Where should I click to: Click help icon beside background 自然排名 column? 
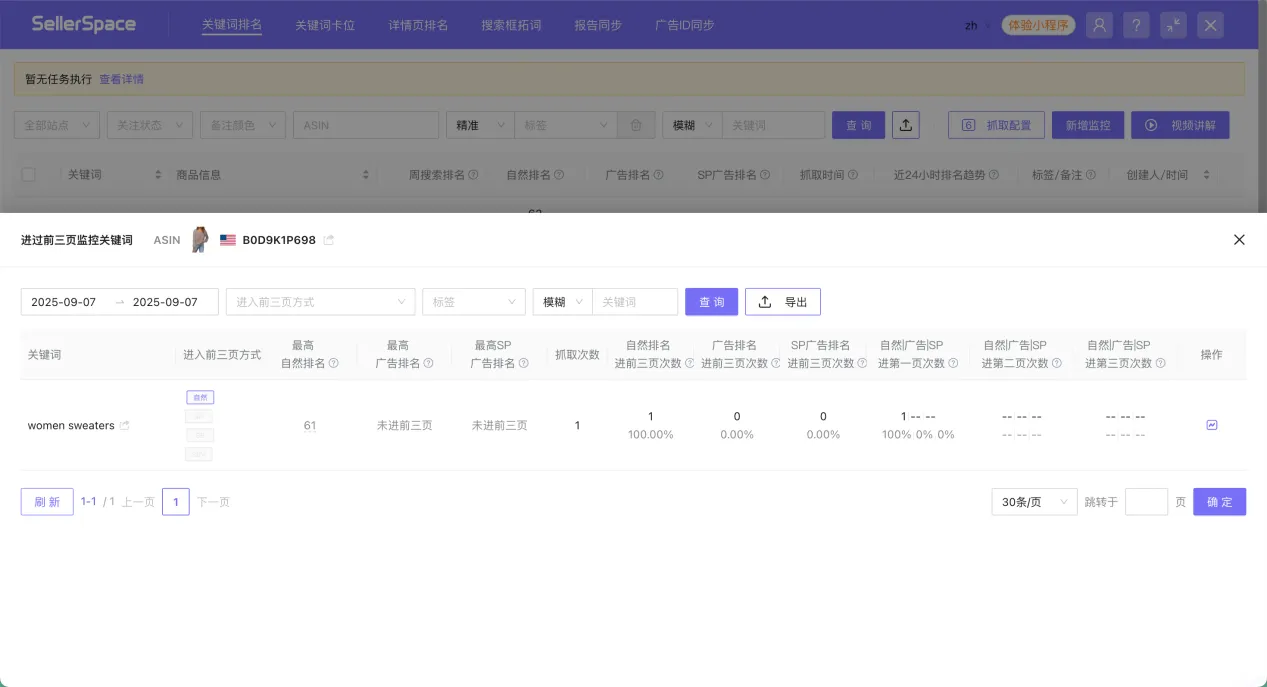coord(559,175)
